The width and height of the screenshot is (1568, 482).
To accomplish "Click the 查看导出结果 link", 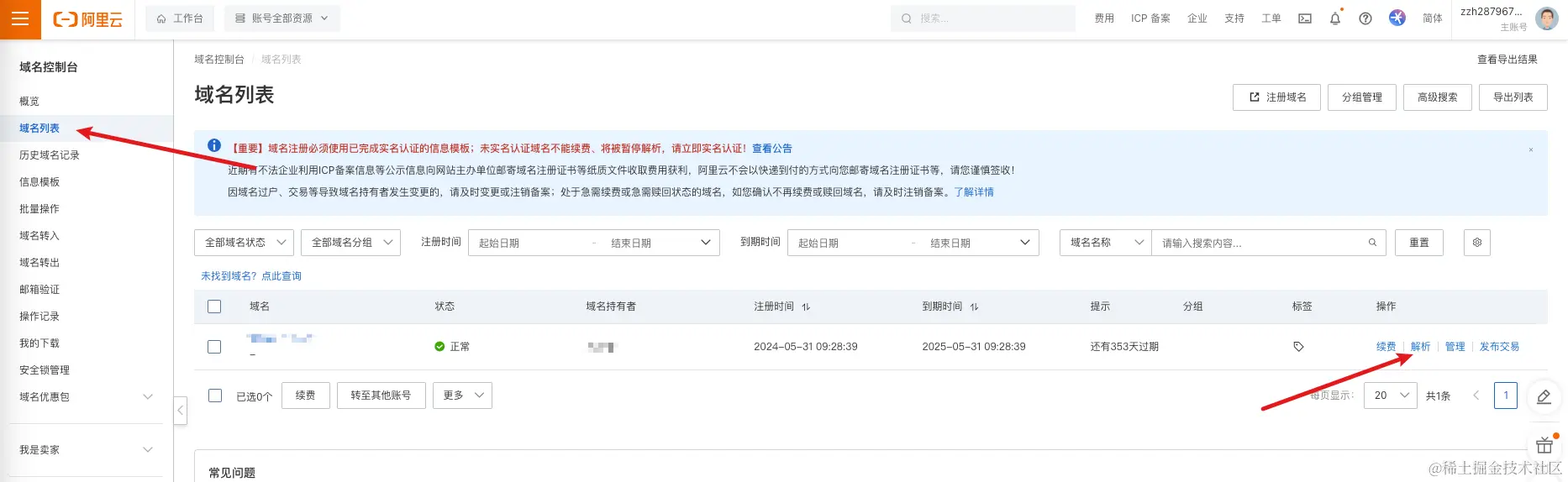I will tap(1507, 60).
